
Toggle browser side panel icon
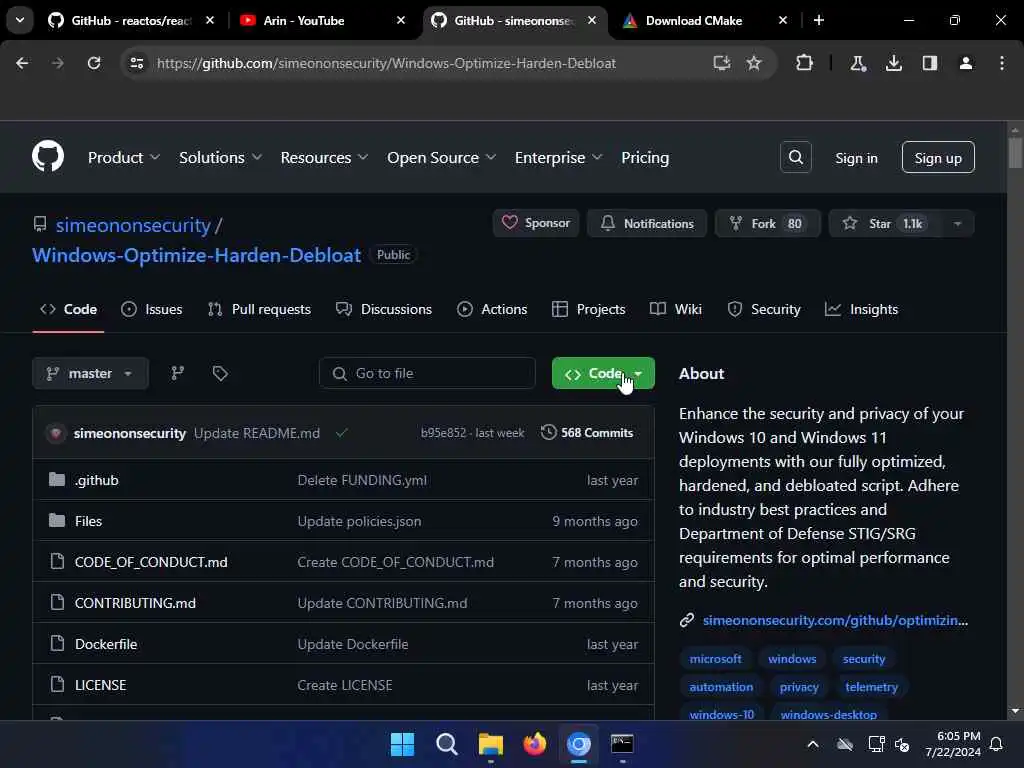pos(930,63)
